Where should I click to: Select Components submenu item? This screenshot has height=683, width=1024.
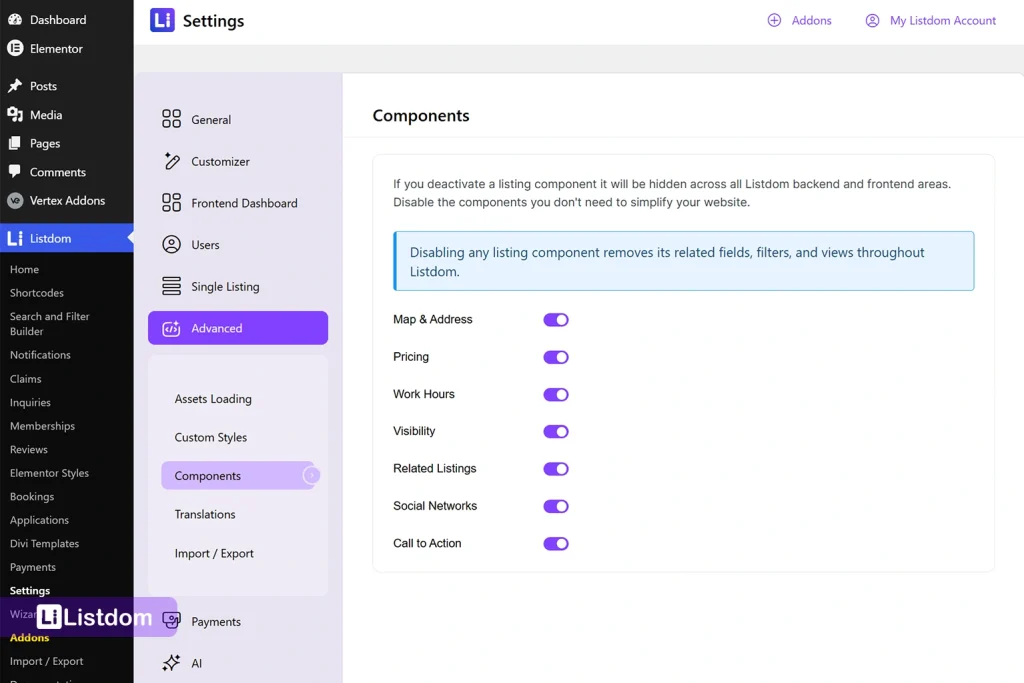coord(240,475)
